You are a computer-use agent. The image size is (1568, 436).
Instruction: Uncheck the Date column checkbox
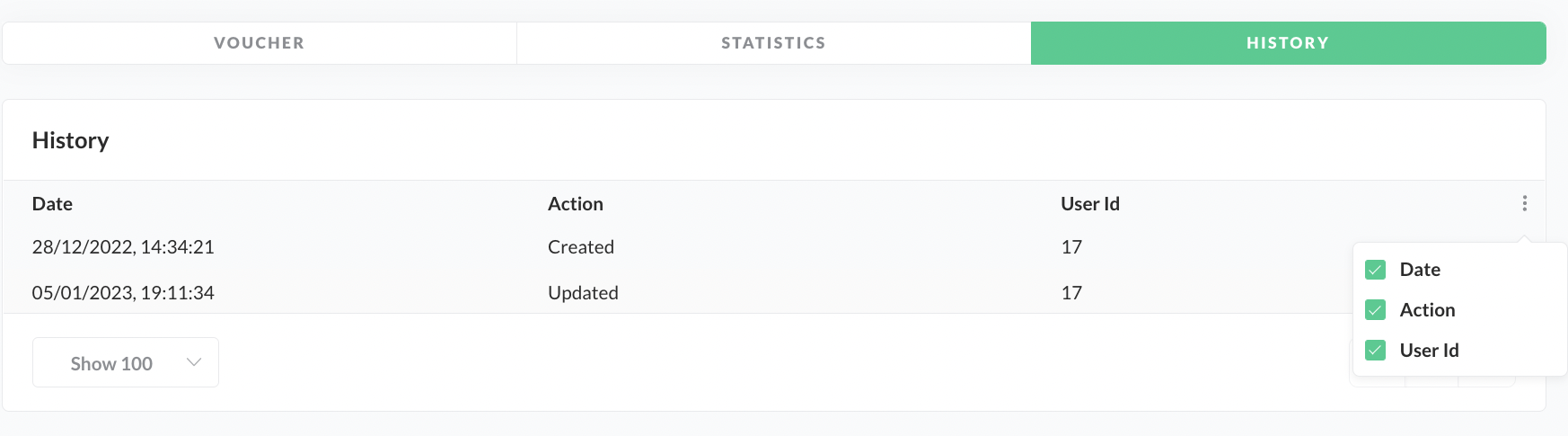click(1375, 270)
